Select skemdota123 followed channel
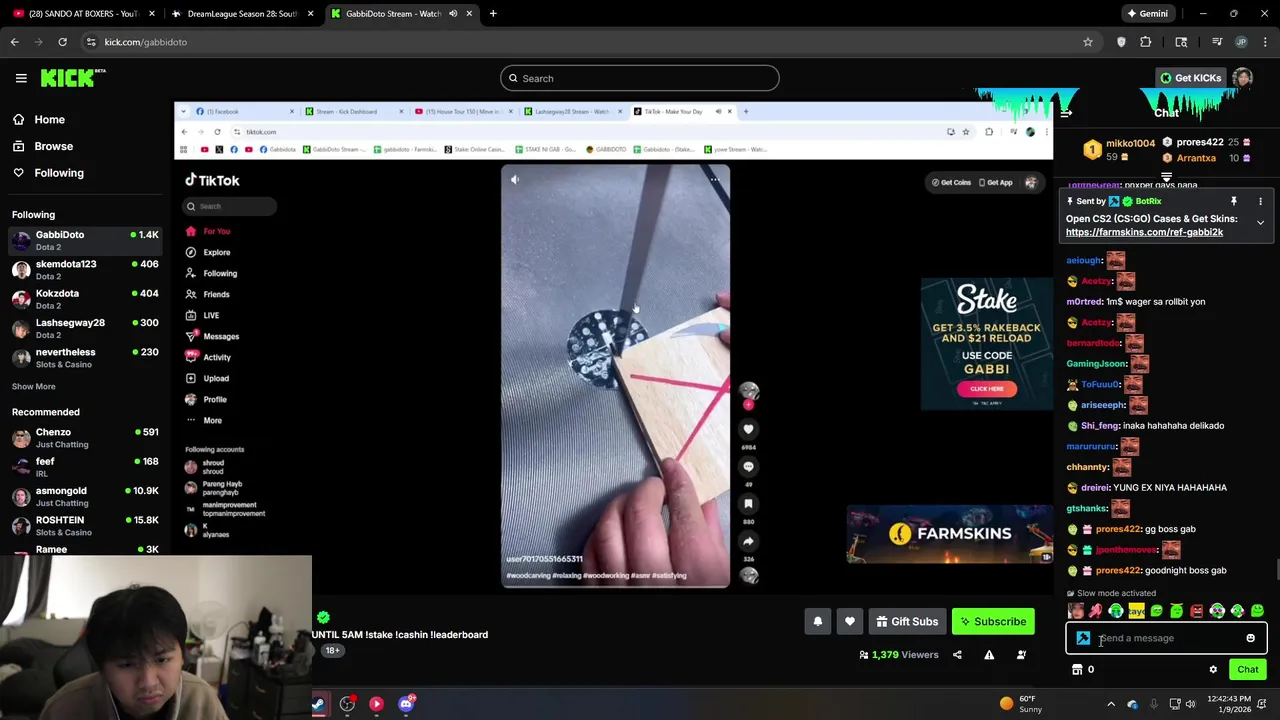The width and height of the screenshot is (1280, 720). pyautogui.click(x=86, y=270)
